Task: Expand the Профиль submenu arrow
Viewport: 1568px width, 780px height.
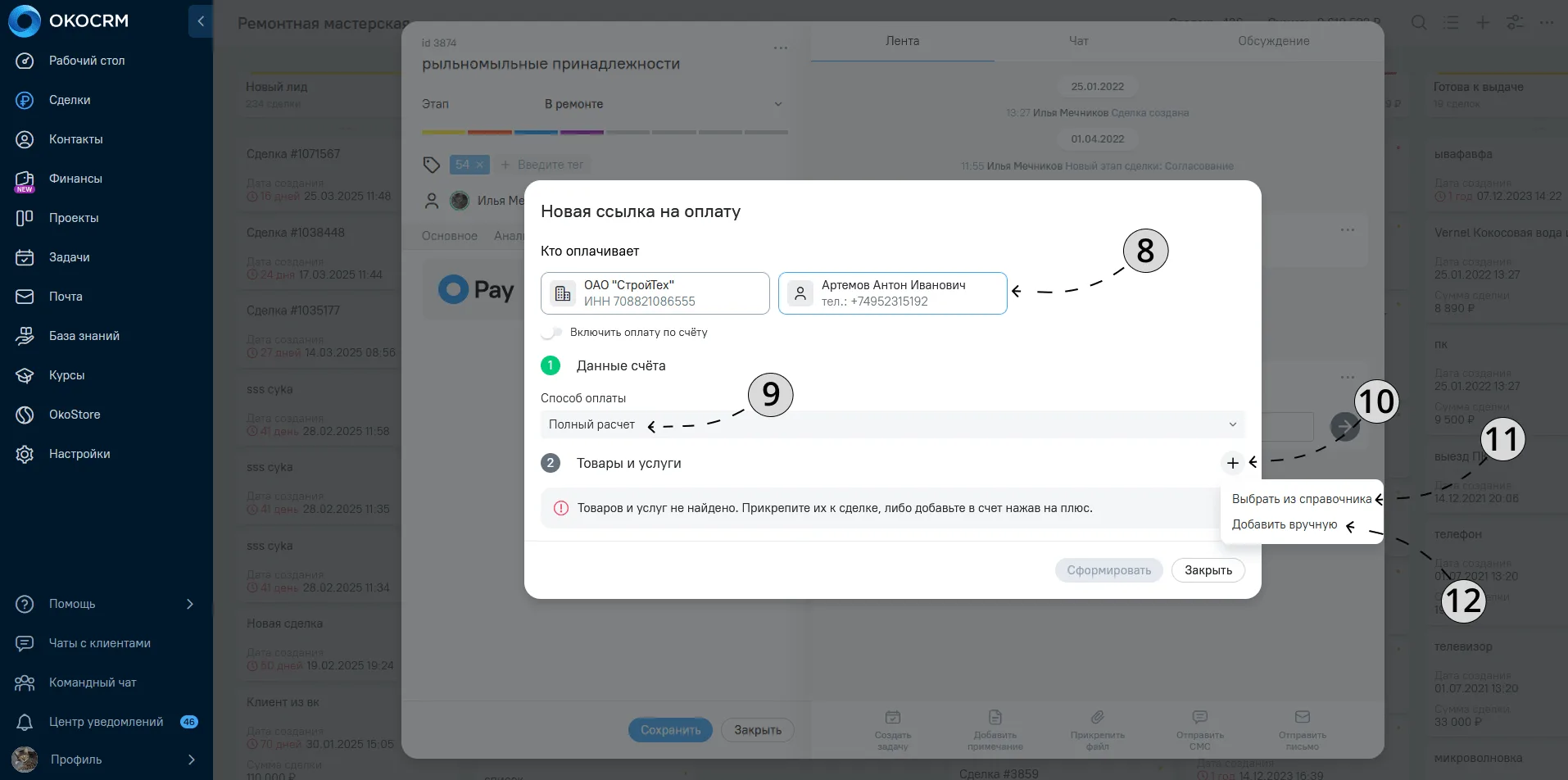Action: tap(191, 760)
